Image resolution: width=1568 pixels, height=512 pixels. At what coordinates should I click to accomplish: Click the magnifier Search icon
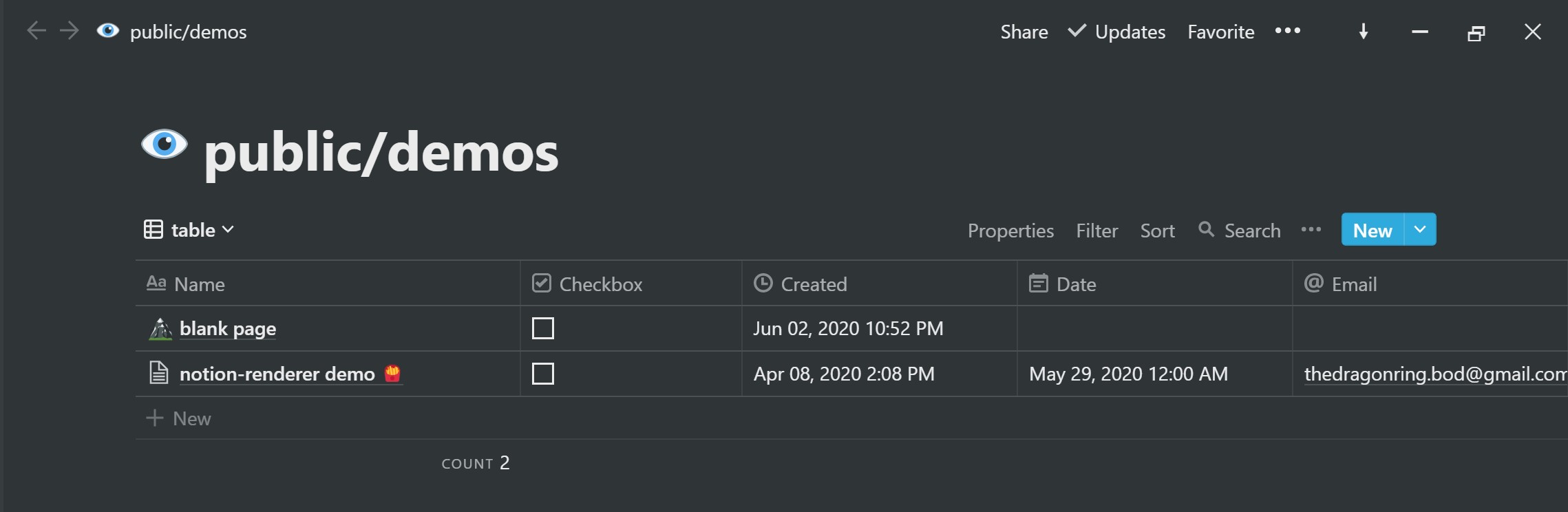1206,229
